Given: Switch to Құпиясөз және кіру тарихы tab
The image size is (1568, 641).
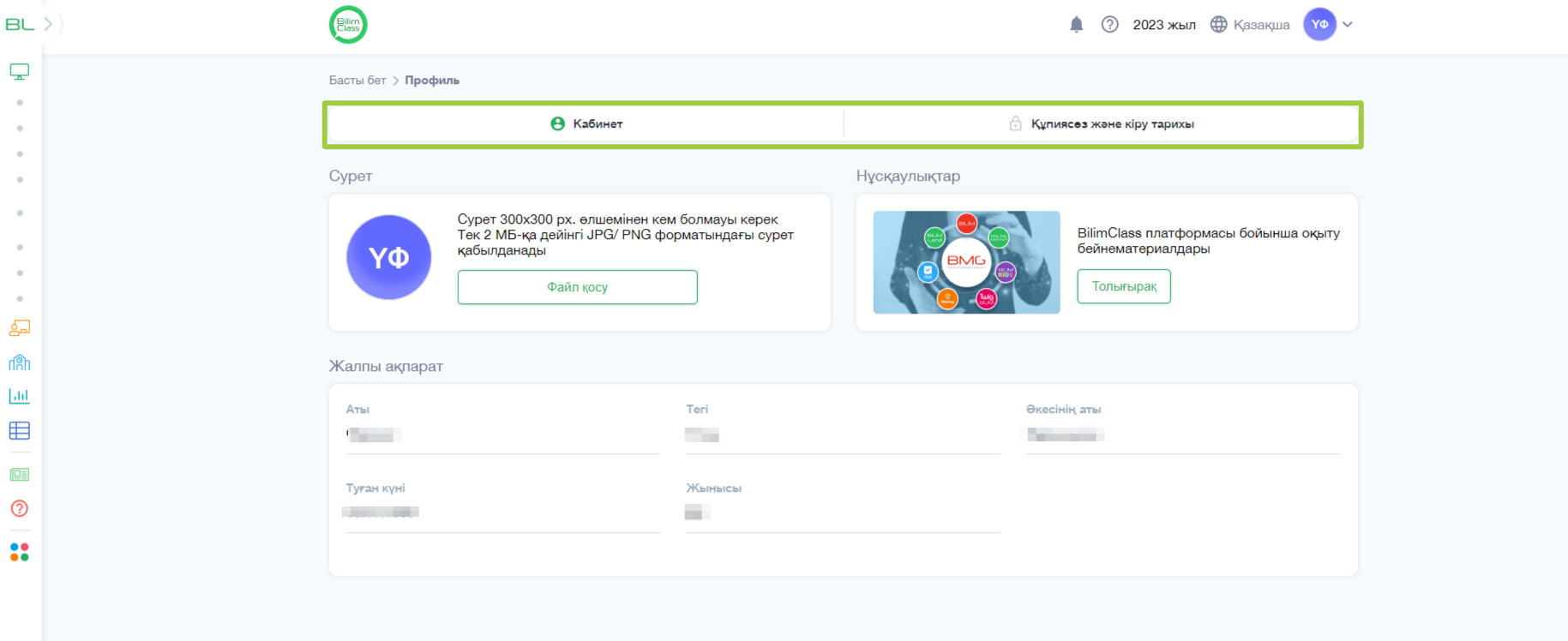Looking at the screenshot, I should click(x=1101, y=123).
